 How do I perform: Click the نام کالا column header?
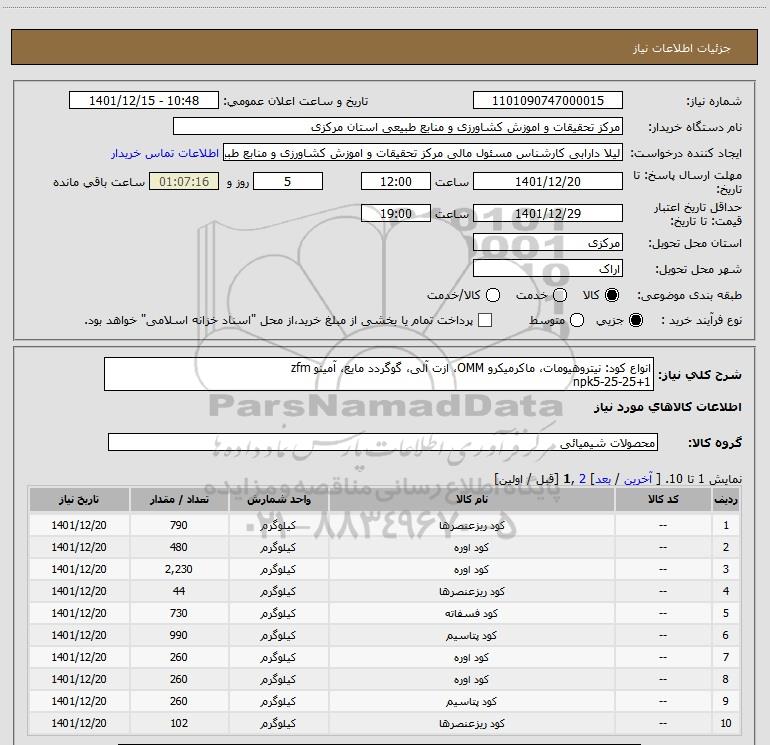(471, 499)
